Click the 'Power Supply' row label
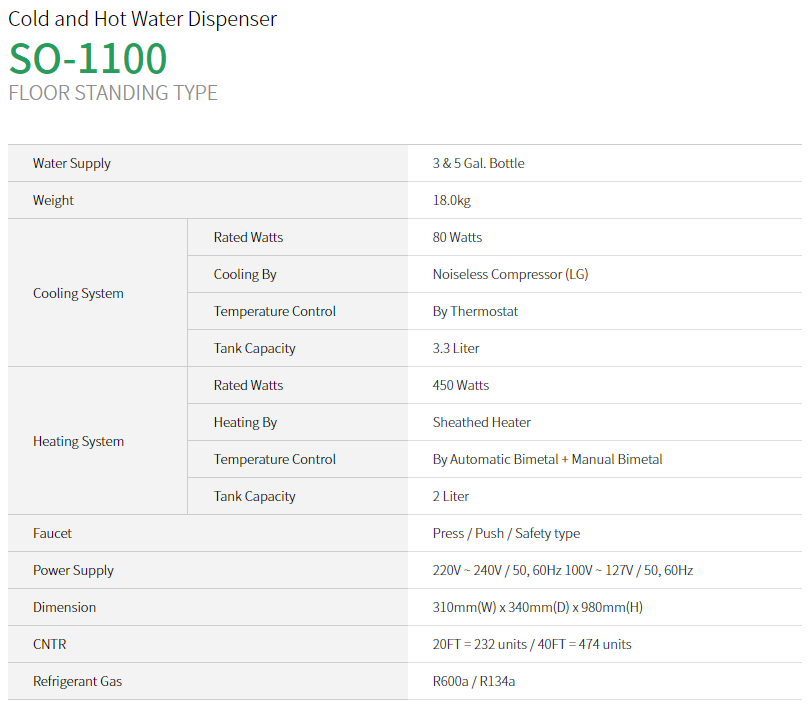812x705 pixels. (74, 571)
